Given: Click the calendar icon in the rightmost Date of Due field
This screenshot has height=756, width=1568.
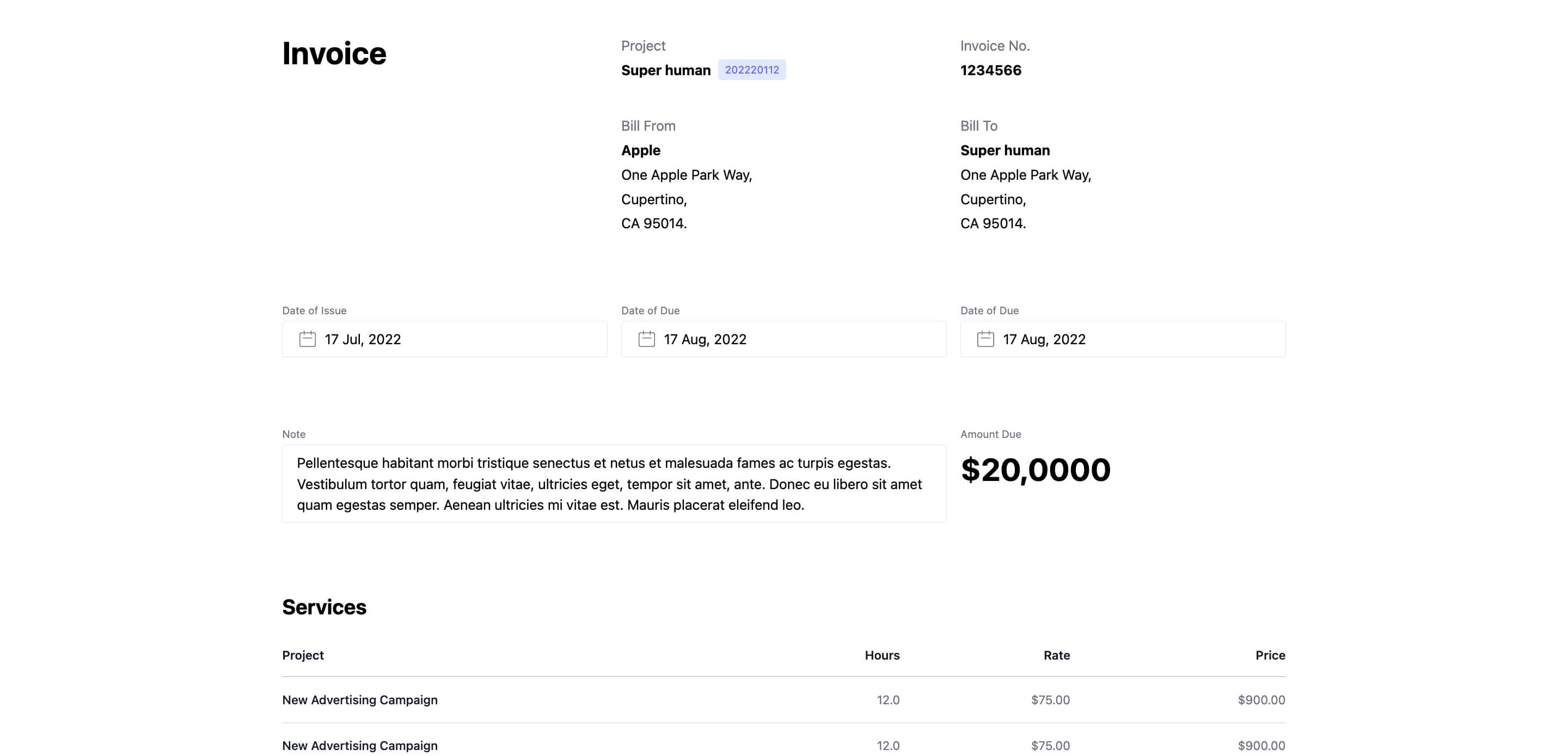Looking at the screenshot, I should (985, 339).
